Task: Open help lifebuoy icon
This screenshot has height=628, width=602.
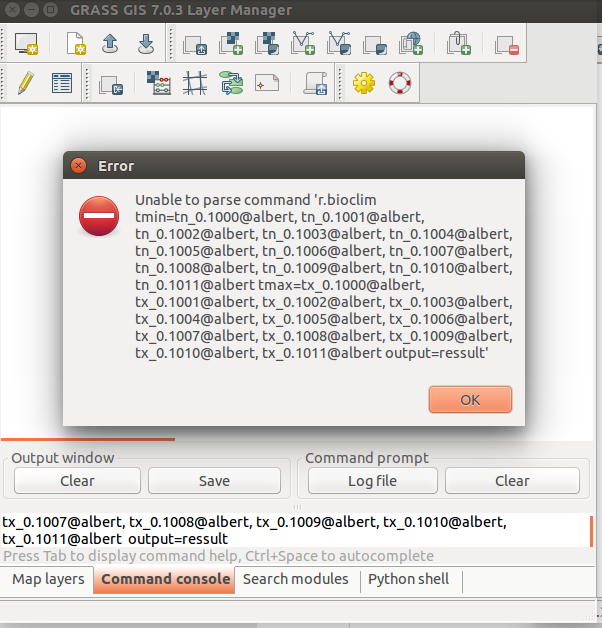Action: click(400, 83)
